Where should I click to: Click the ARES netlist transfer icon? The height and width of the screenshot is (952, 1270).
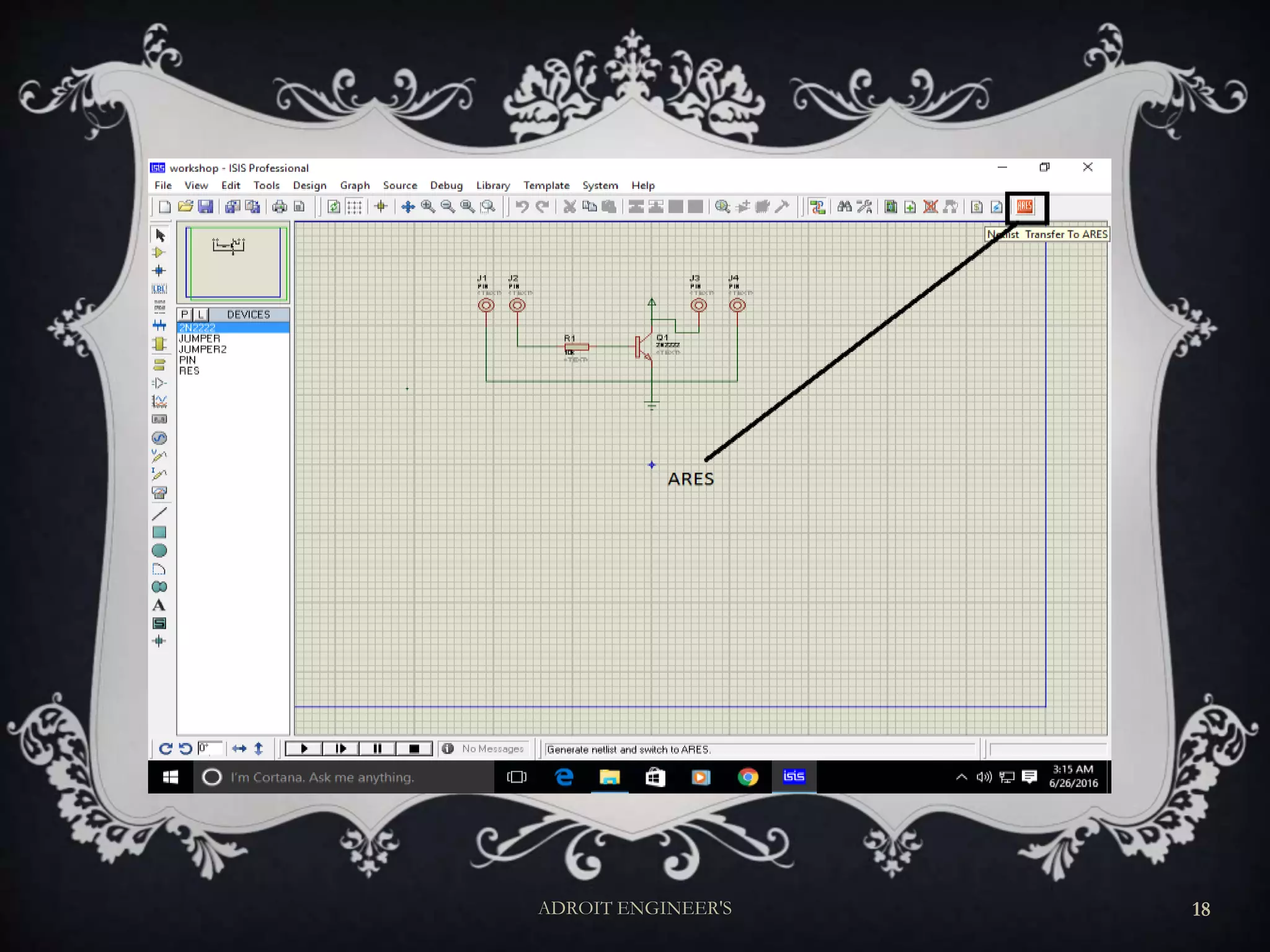click(1025, 207)
